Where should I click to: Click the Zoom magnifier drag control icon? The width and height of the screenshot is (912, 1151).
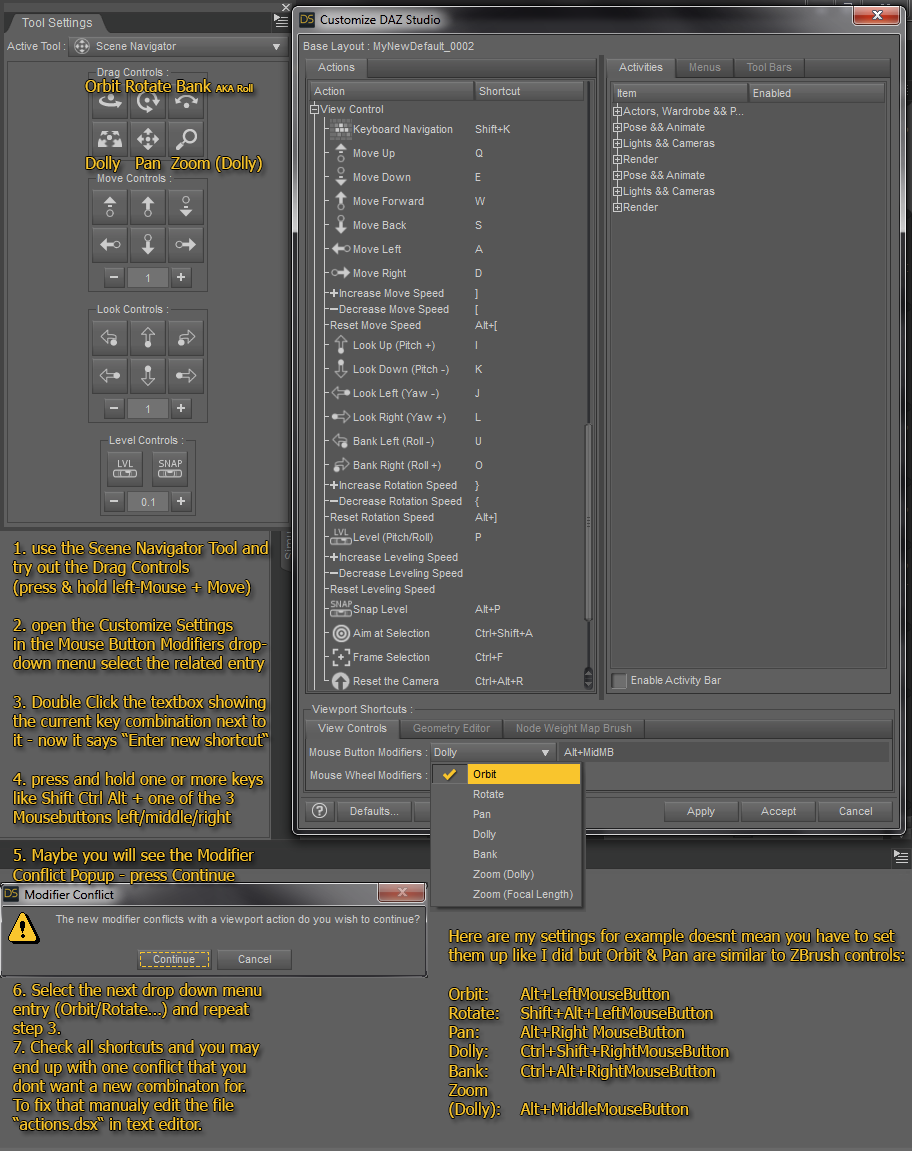(186, 139)
